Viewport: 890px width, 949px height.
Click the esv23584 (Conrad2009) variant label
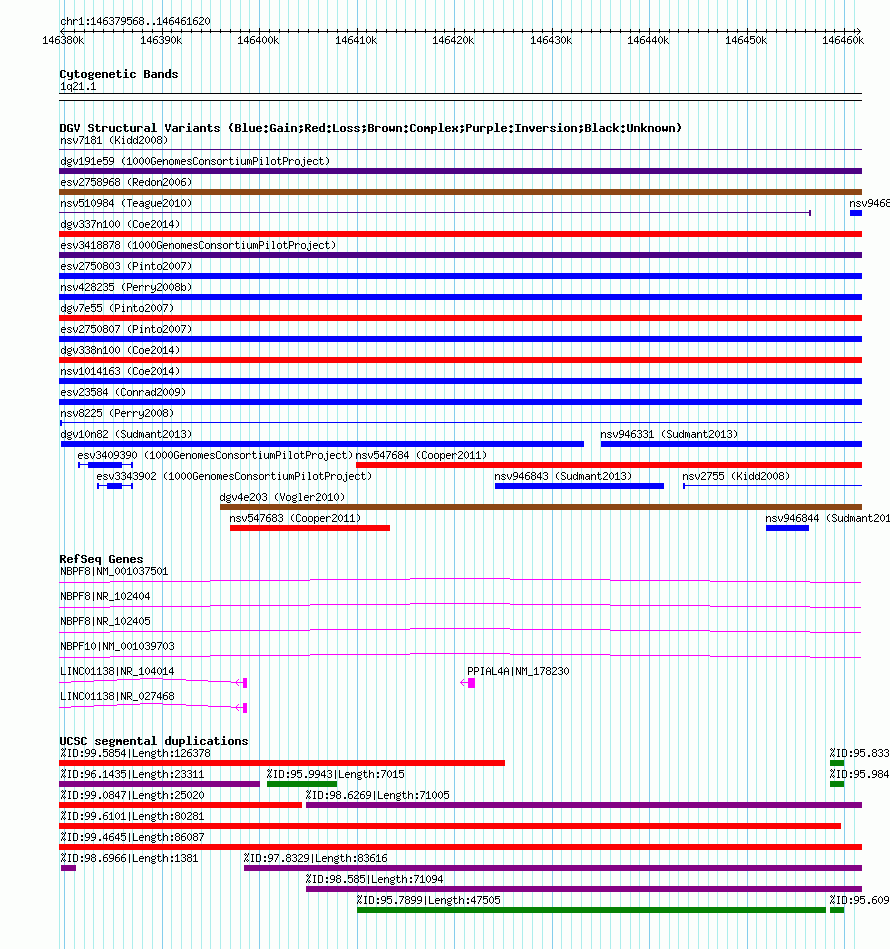(123, 392)
